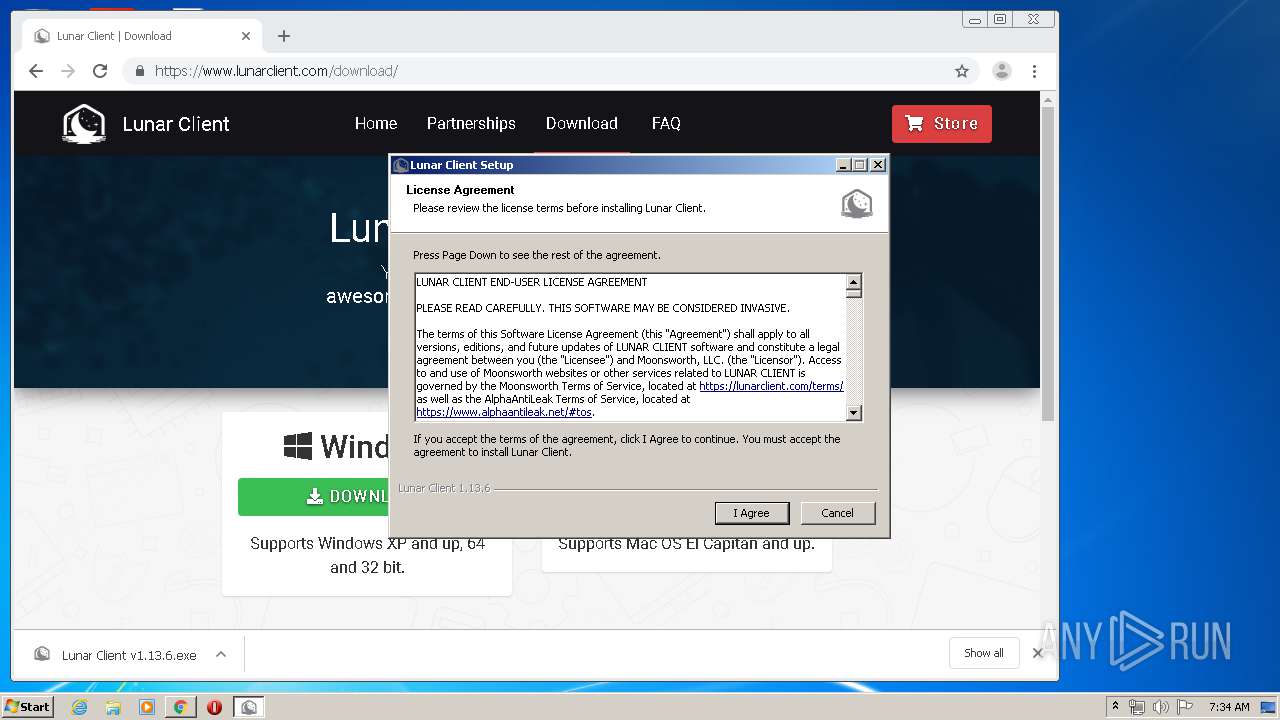The width and height of the screenshot is (1280, 720).
Task: Select the Lunar Client | Download tab
Action: coord(140,36)
